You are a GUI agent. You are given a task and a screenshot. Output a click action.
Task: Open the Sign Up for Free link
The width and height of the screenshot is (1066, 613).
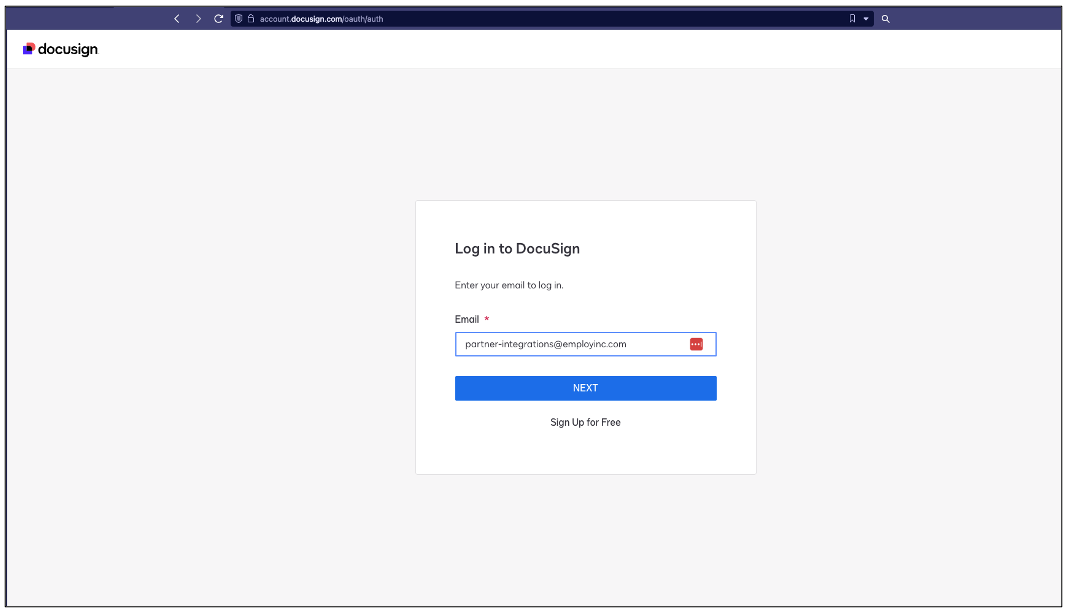pyautogui.click(x=585, y=423)
